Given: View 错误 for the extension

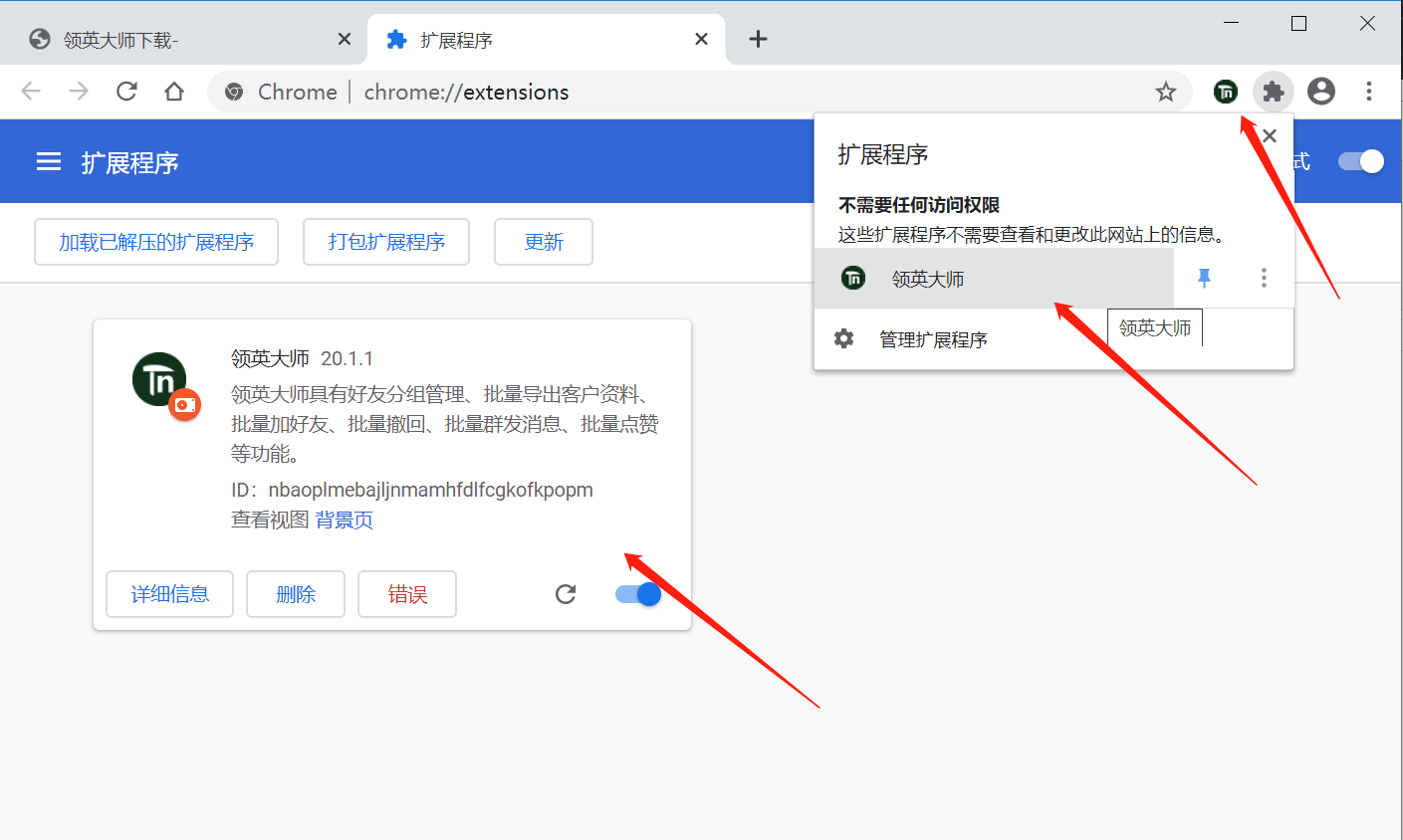Looking at the screenshot, I should 407,594.
